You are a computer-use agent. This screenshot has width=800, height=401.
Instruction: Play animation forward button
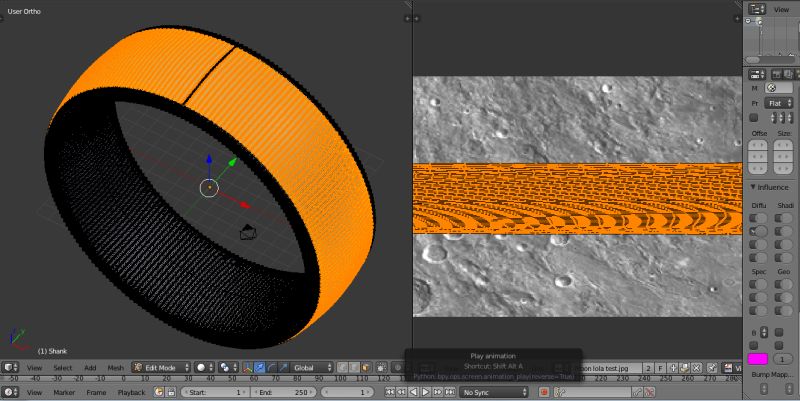[x=425, y=392]
